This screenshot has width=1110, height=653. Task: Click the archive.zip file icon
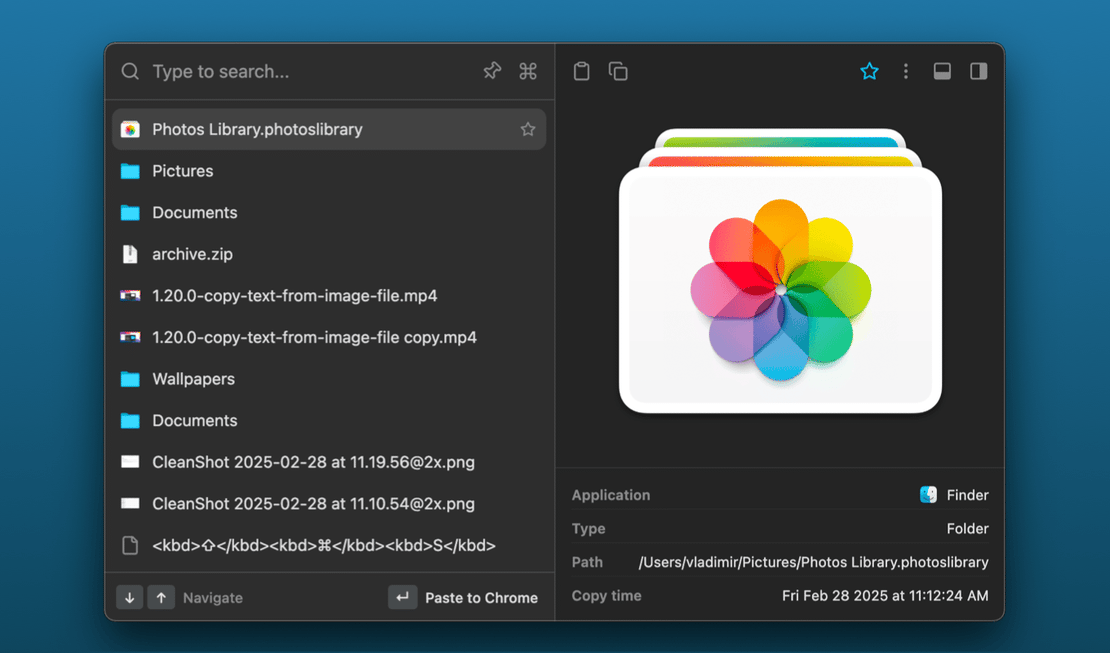130,254
